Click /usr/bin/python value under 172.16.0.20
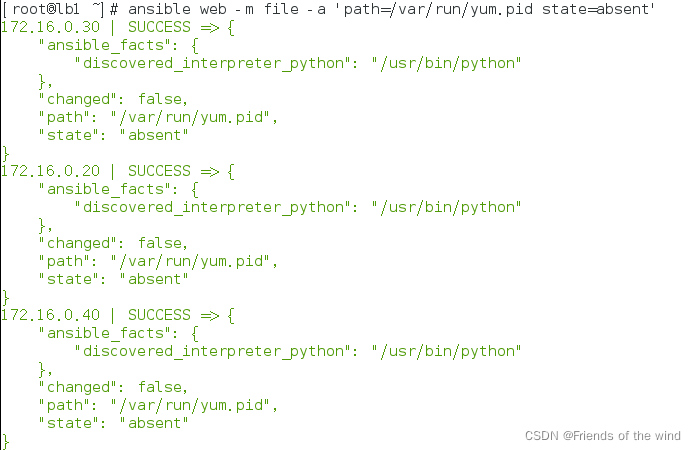This screenshot has width=696, height=450. coord(446,207)
